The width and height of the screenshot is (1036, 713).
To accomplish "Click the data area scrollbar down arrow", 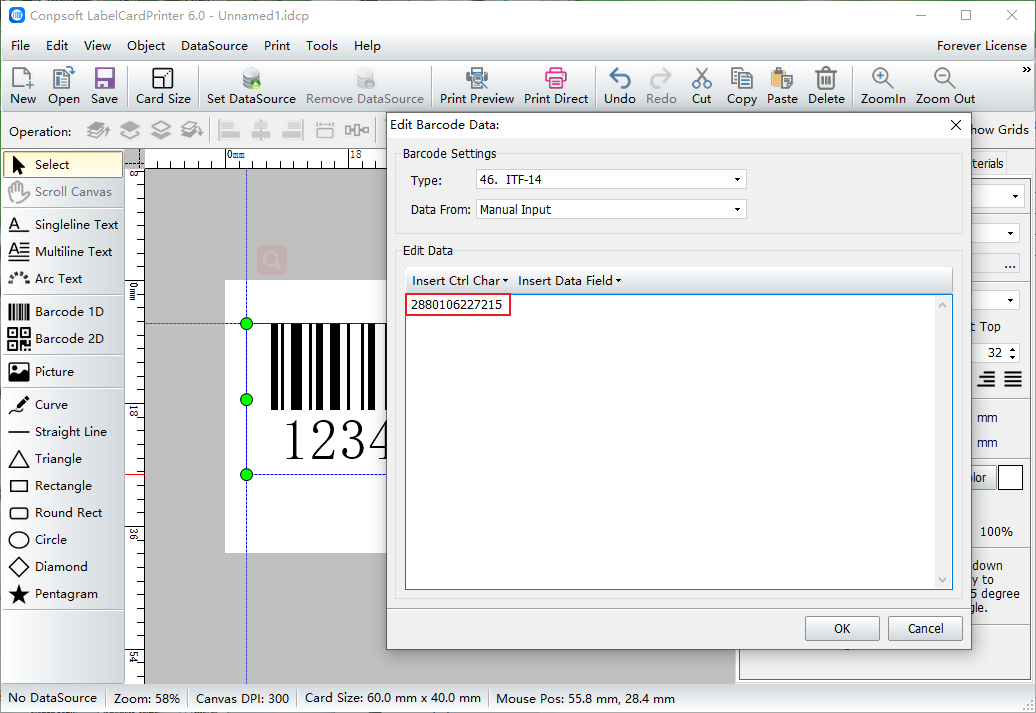I will click(x=943, y=580).
